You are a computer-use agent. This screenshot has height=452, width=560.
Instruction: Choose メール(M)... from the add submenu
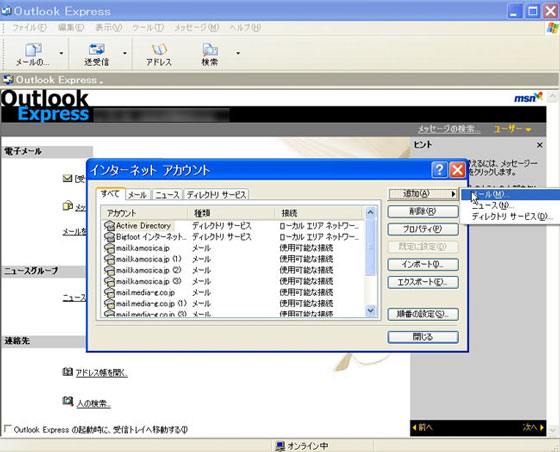pos(510,195)
